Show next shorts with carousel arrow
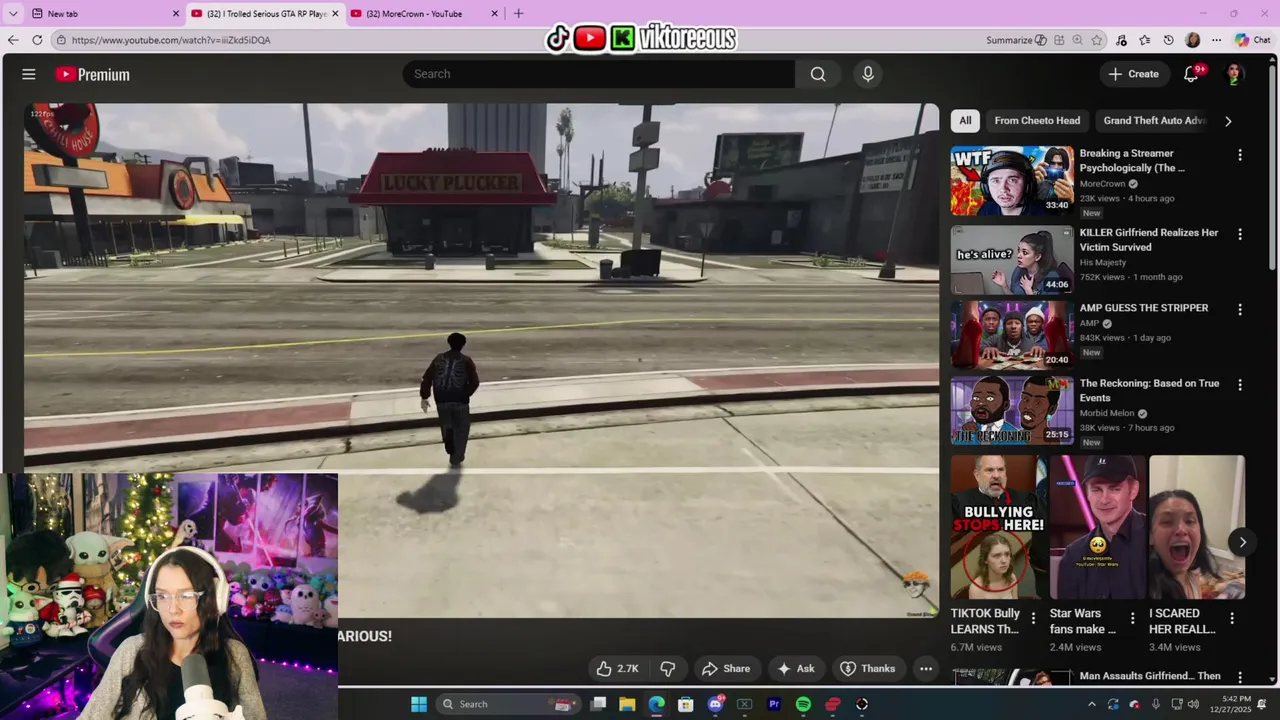This screenshot has height=720, width=1280. pos(1242,542)
